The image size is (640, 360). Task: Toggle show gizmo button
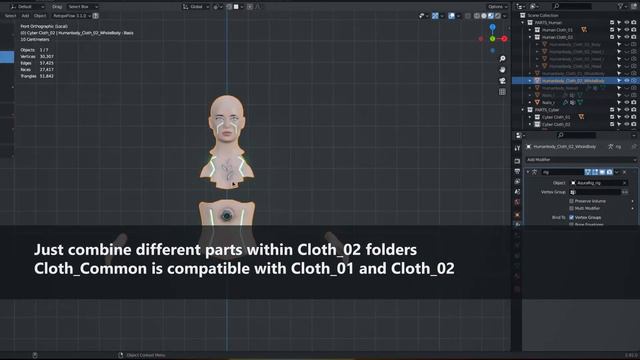[x=435, y=16]
